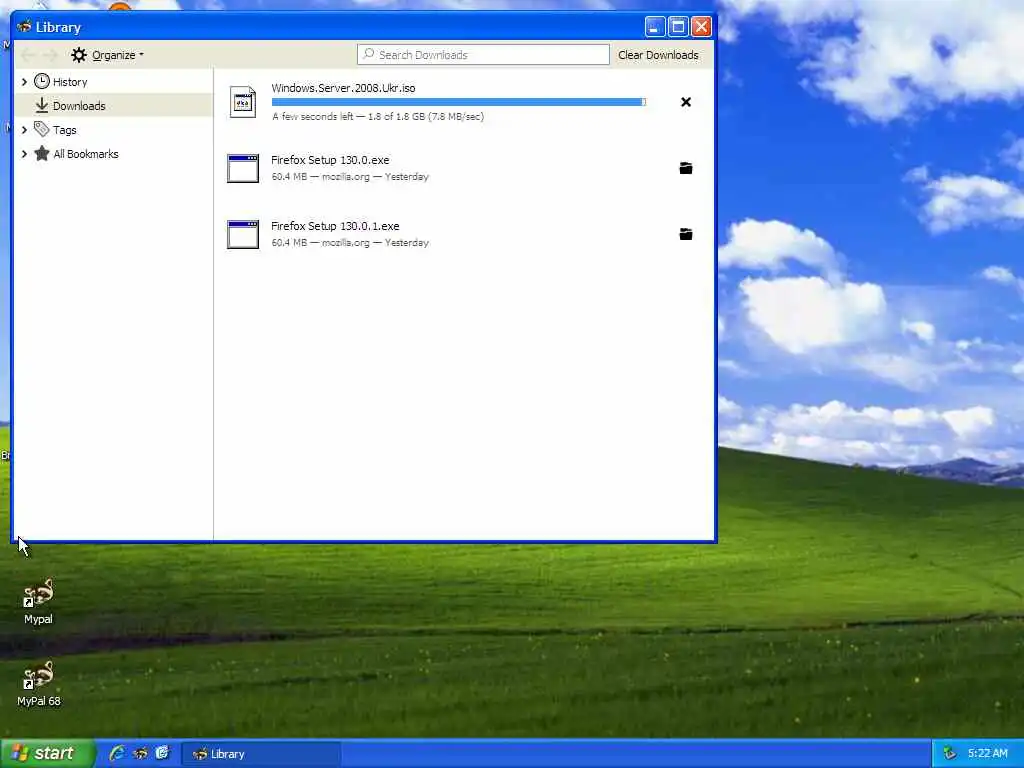The width and height of the screenshot is (1024, 768).
Task: Click the third quick launch icon
Action: (163, 753)
